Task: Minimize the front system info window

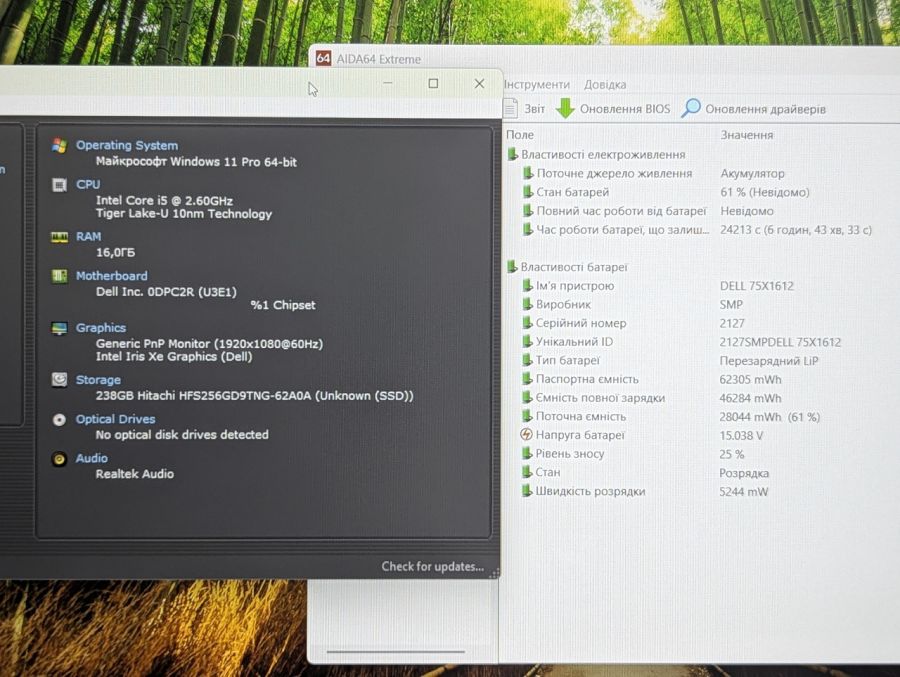Action: (388, 84)
